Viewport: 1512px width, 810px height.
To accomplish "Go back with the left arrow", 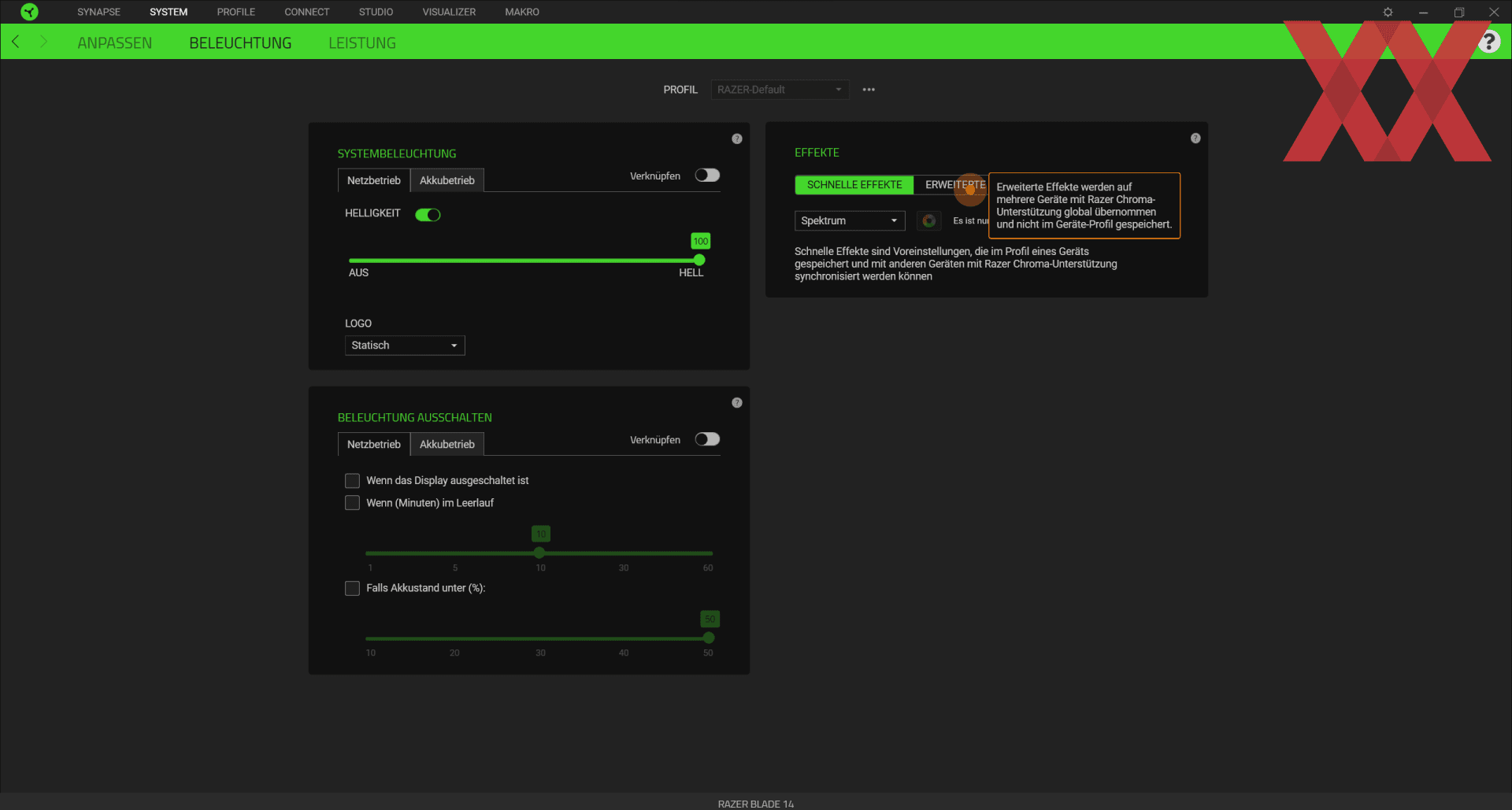I will (16, 42).
